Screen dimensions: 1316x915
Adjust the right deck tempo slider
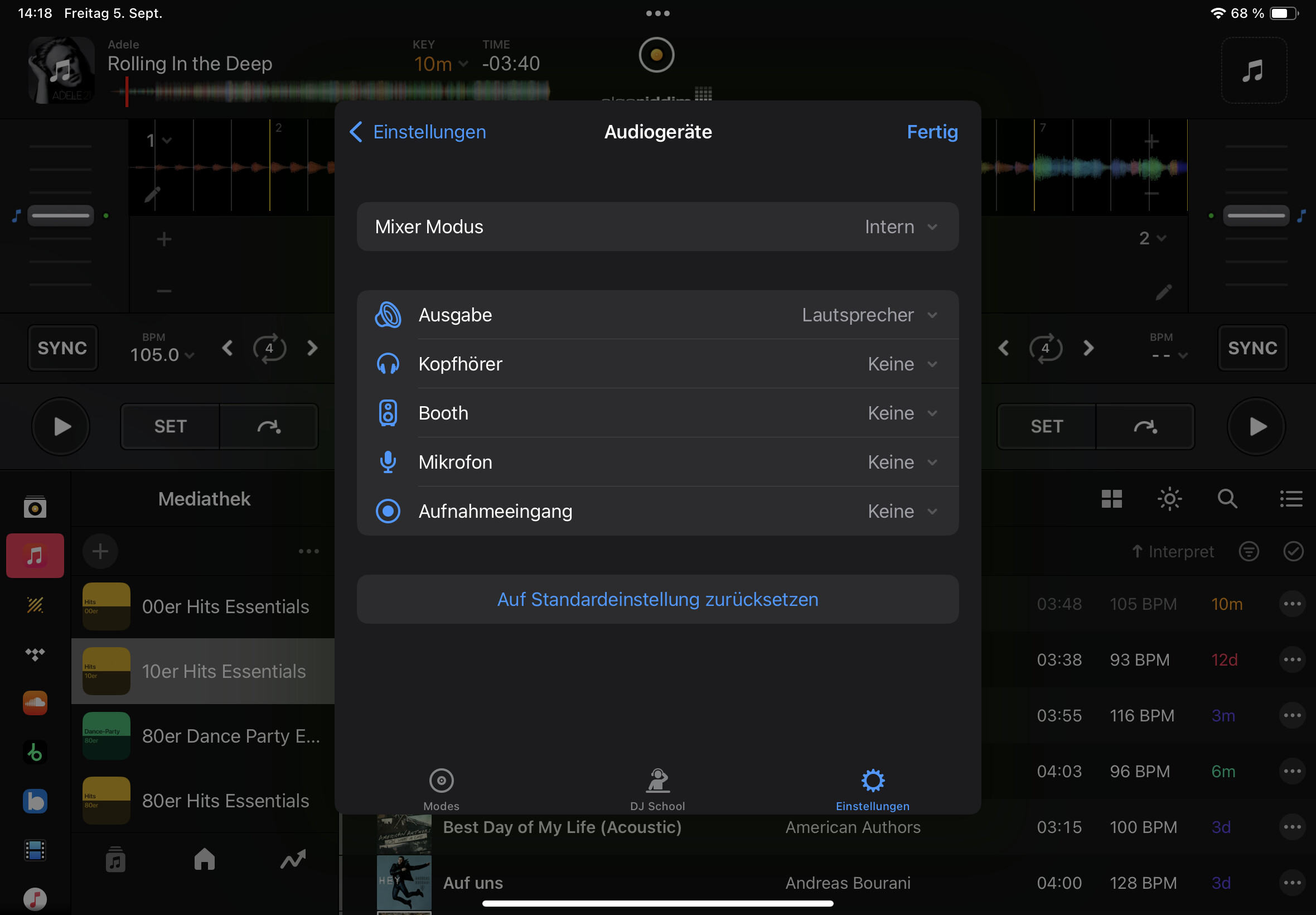point(1256,215)
